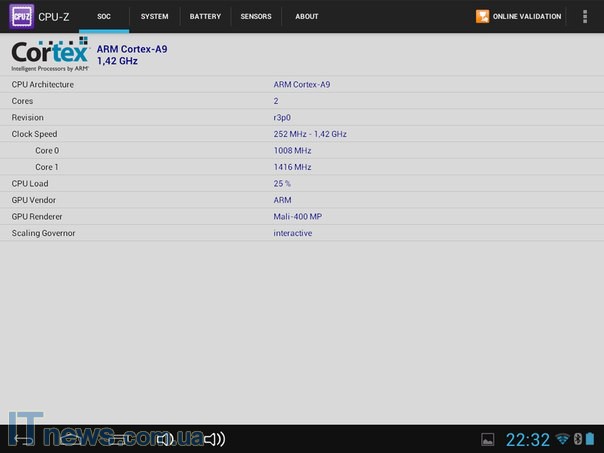The image size is (604, 453).
Task: Click the Online Validation button text
Action: point(527,16)
